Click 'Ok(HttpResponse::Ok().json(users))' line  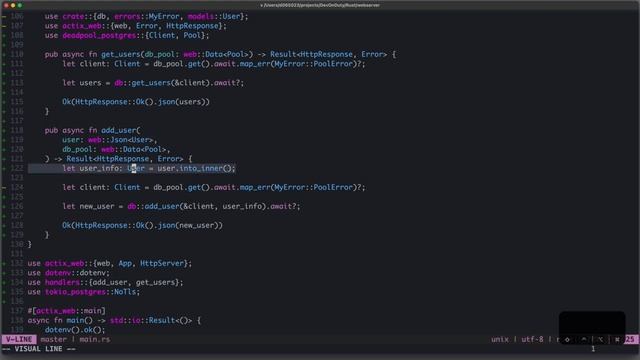coord(136,102)
